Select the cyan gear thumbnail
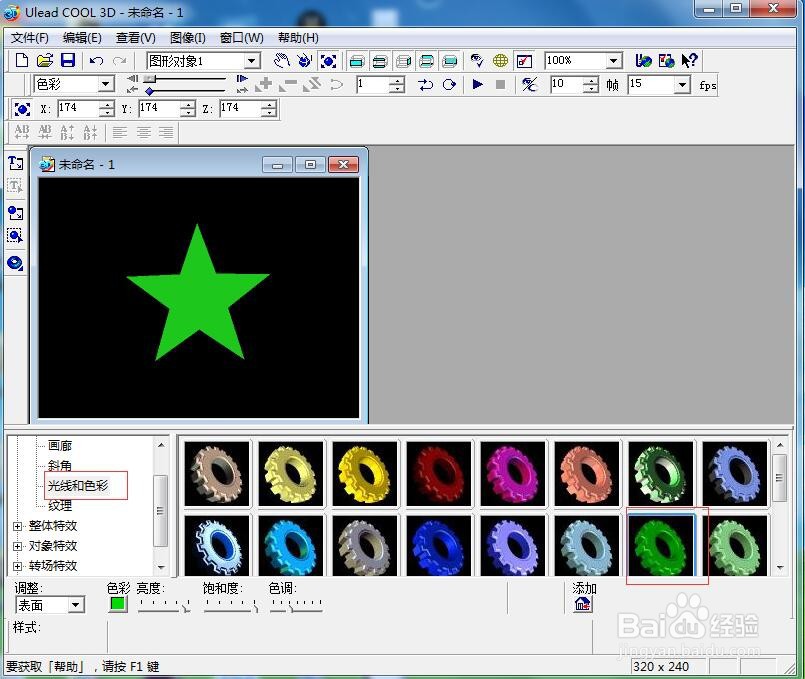The image size is (805, 679). point(291,546)
